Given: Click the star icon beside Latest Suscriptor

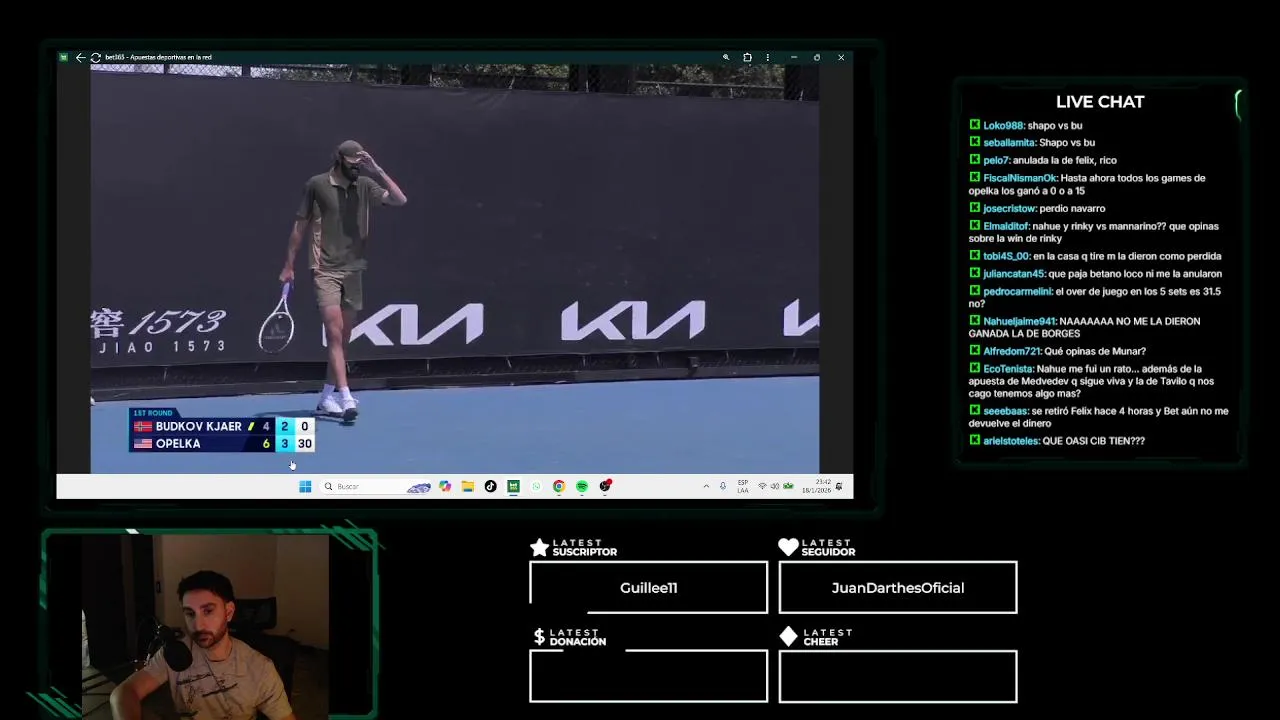Looking at the screenshot, I should coord(539,547).
